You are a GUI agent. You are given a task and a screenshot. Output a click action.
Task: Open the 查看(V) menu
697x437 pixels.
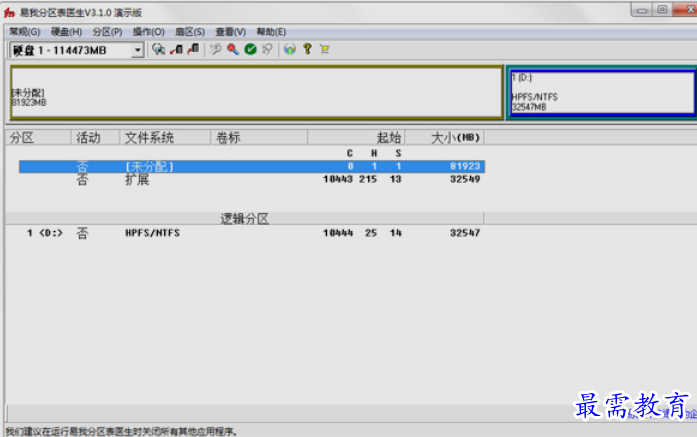point(230,32)
